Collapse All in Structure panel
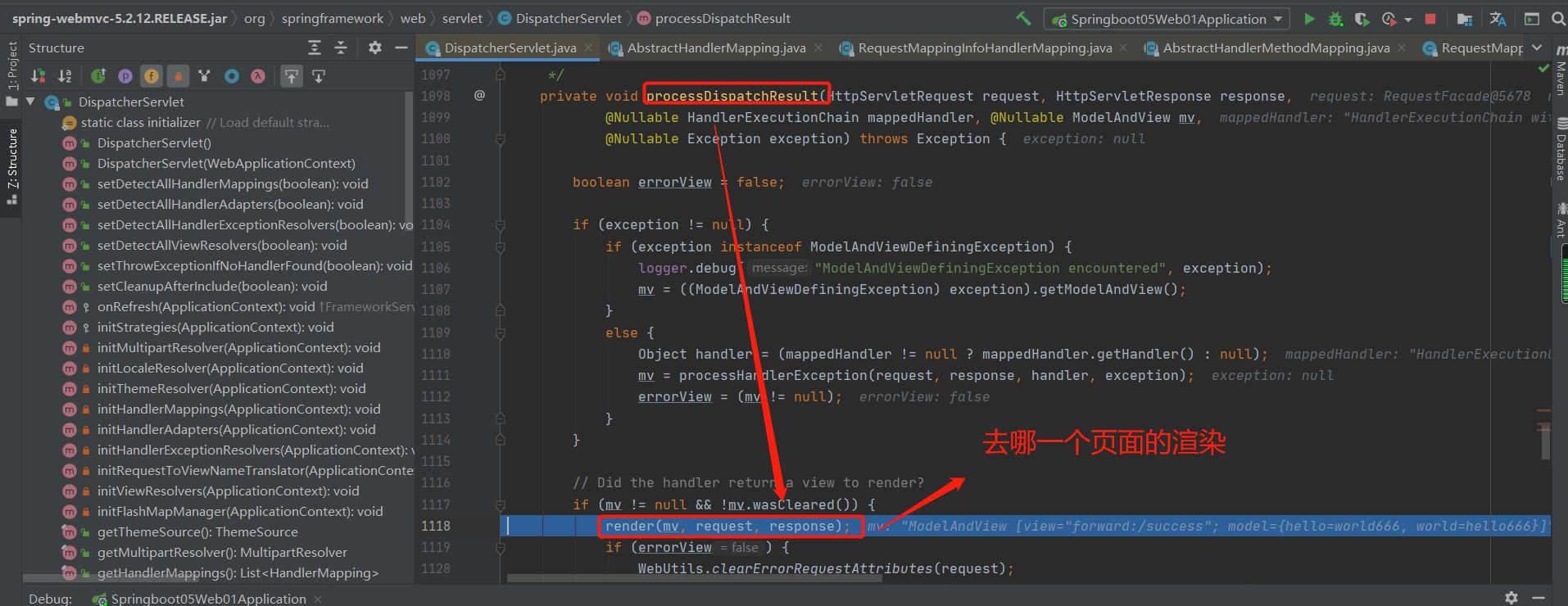The width and height of the screenshot is (1568, 606). (x=341, y=47)
